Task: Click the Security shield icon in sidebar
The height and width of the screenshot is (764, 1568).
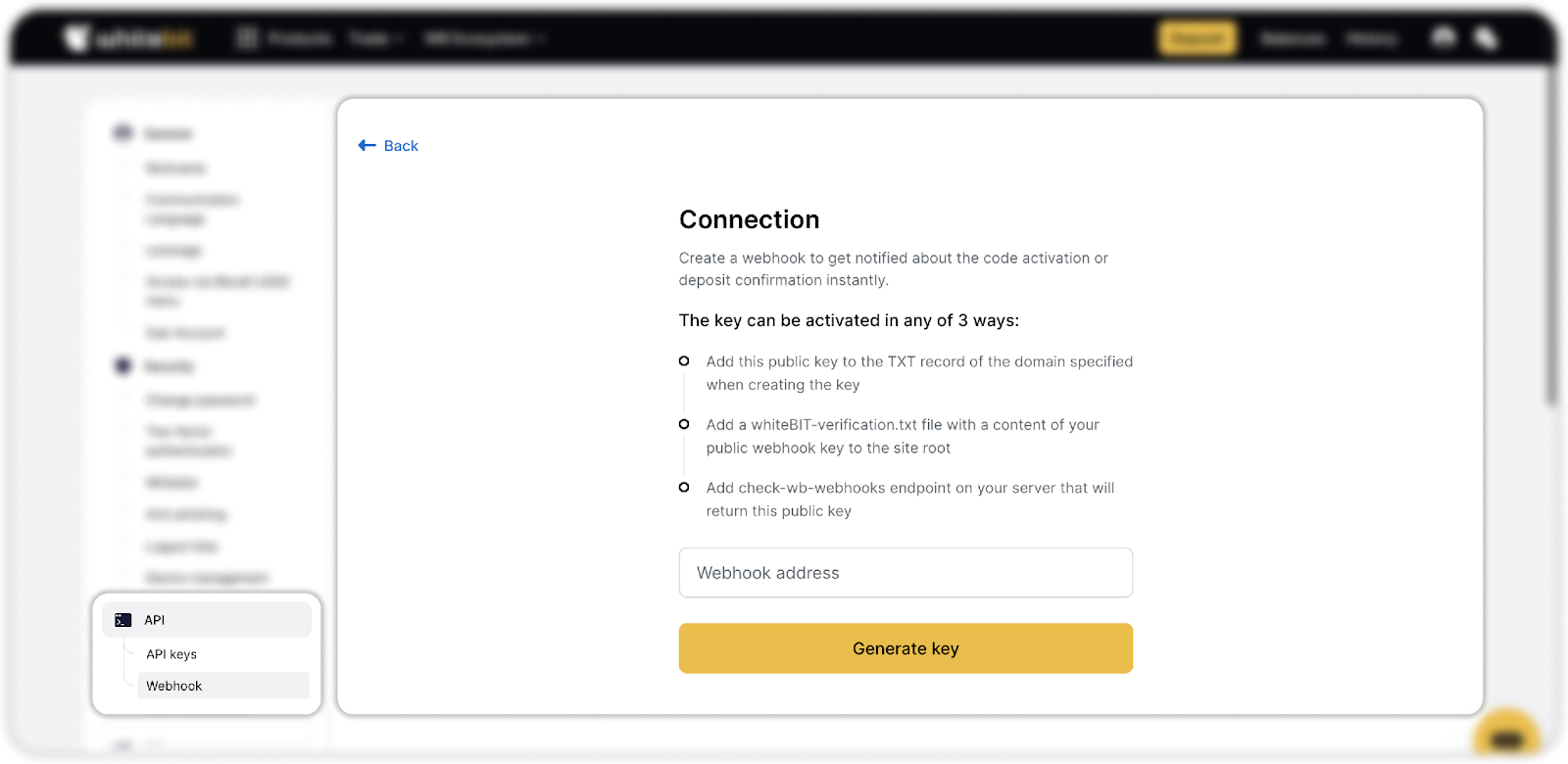Action: [x=122, y=366]
